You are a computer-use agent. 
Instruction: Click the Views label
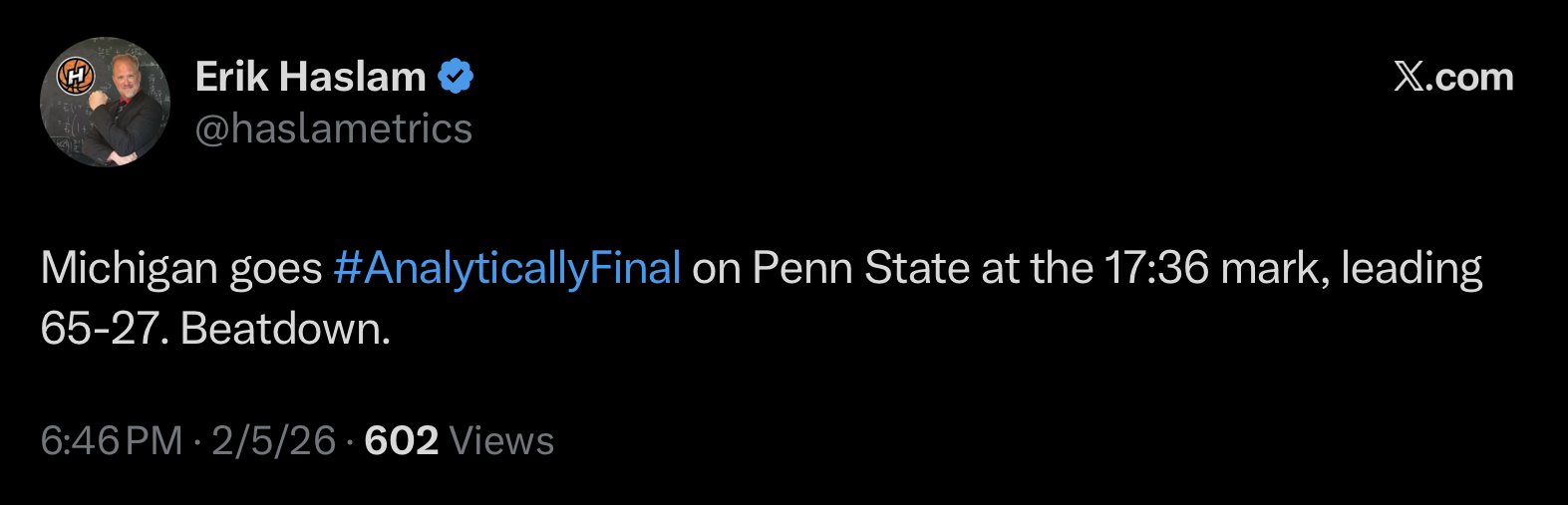tap(501, 440)
